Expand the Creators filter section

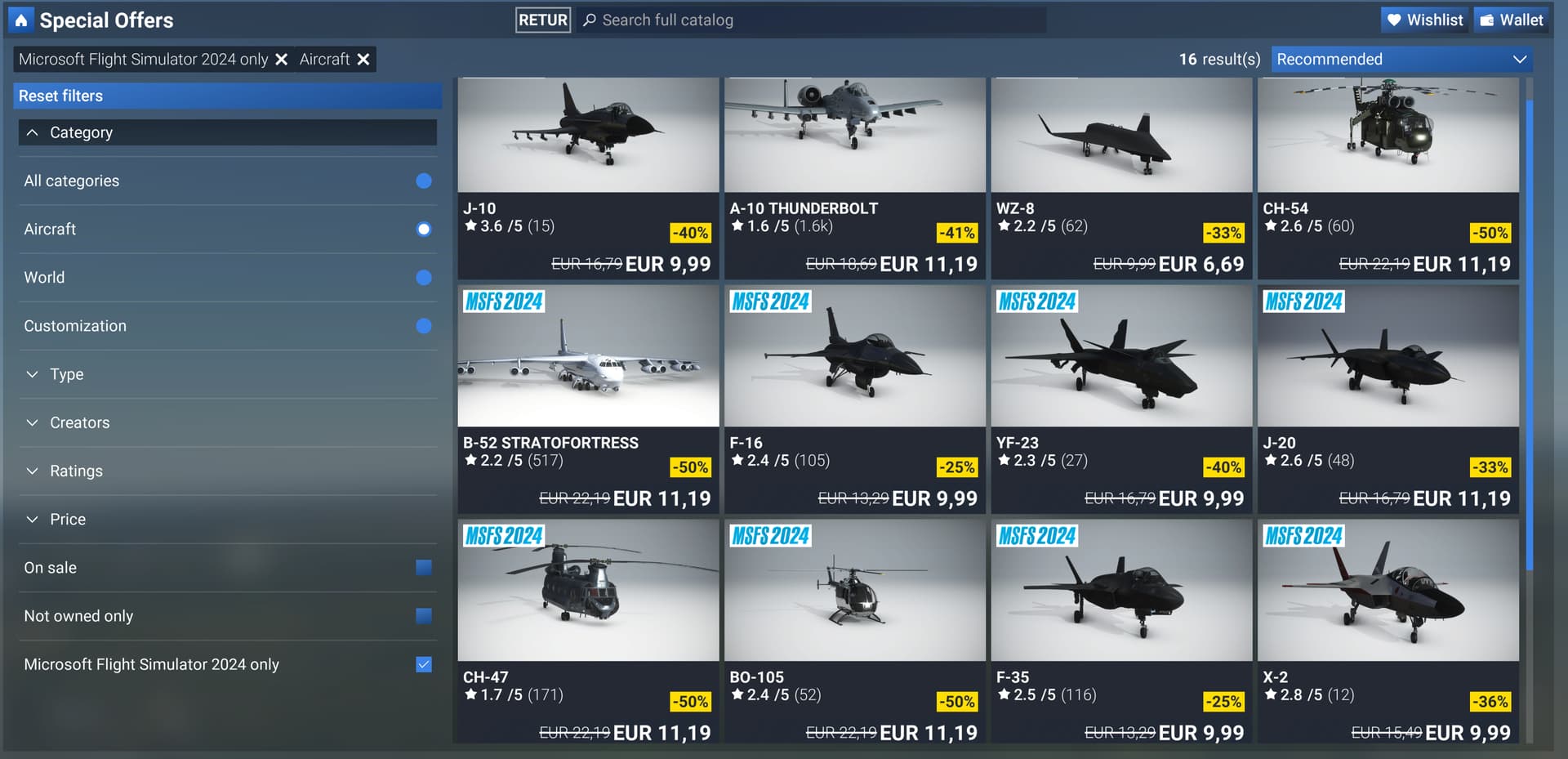coord(228,422)
